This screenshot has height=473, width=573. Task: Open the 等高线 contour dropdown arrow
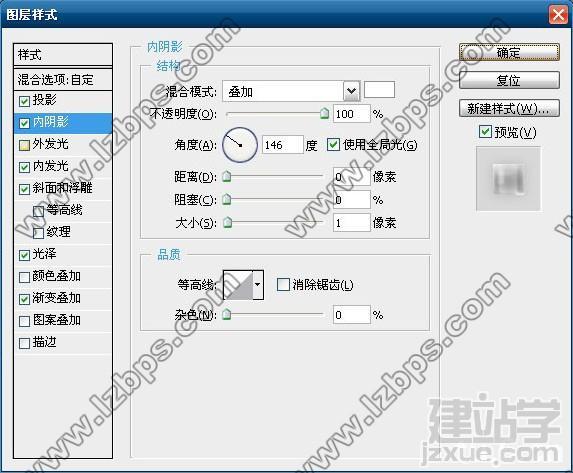[258, 285]
